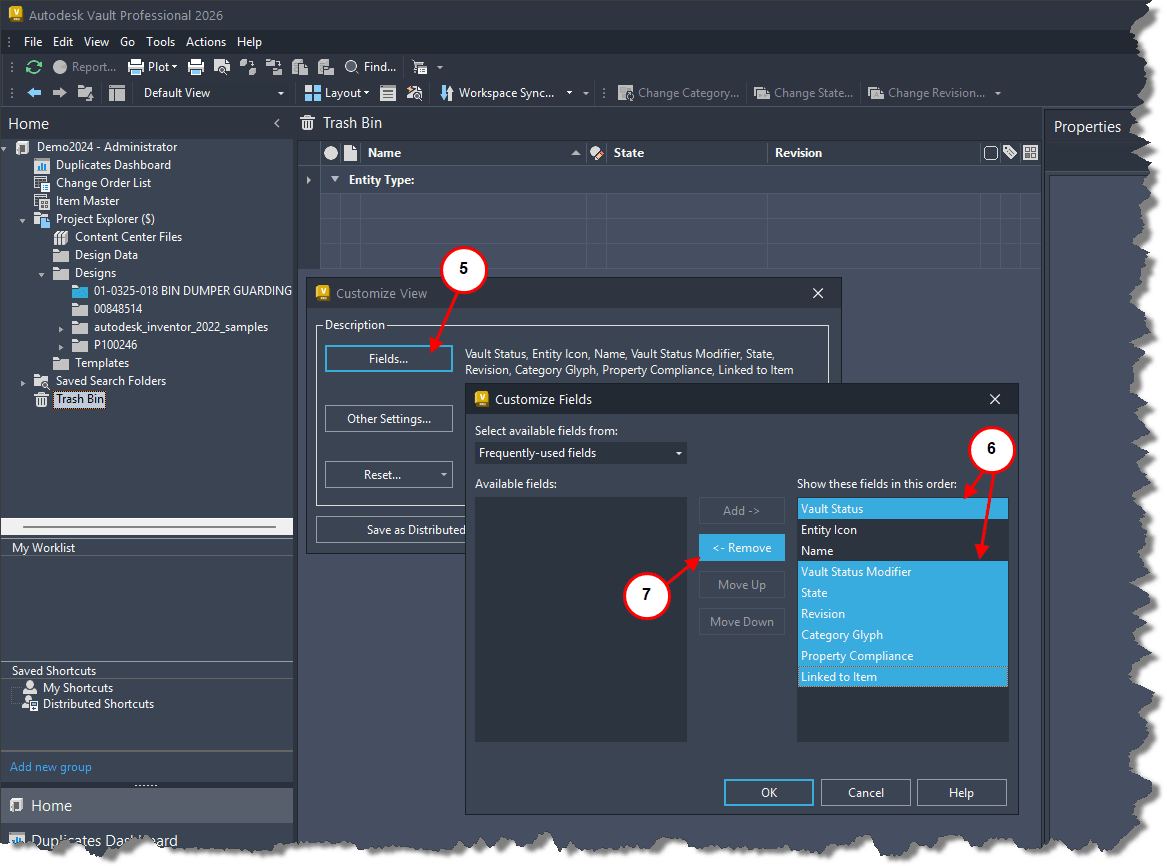Select Vault Status in the field list
Screen dimensions: 1167x866
point(903,509)
